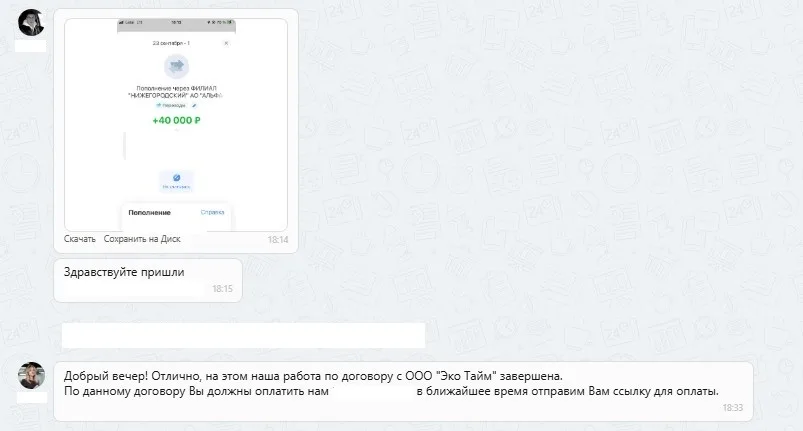Screen dimensions: 803x431
Task: Click the 18:14 timestamp
Action: [278, 240]
